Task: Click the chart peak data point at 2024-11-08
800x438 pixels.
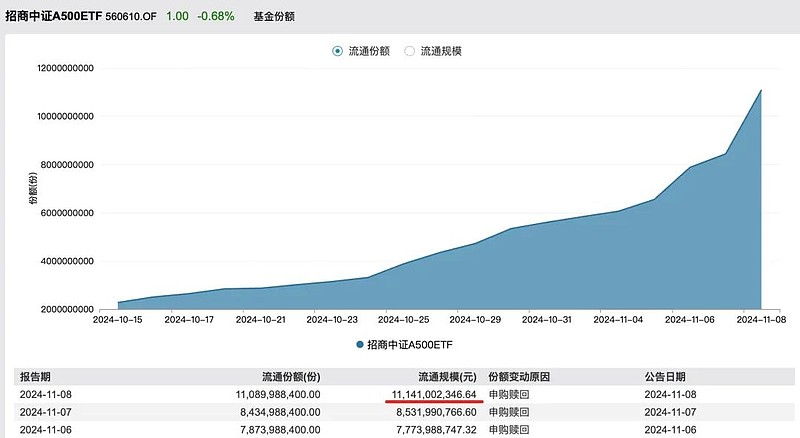Action: [761, 90]
